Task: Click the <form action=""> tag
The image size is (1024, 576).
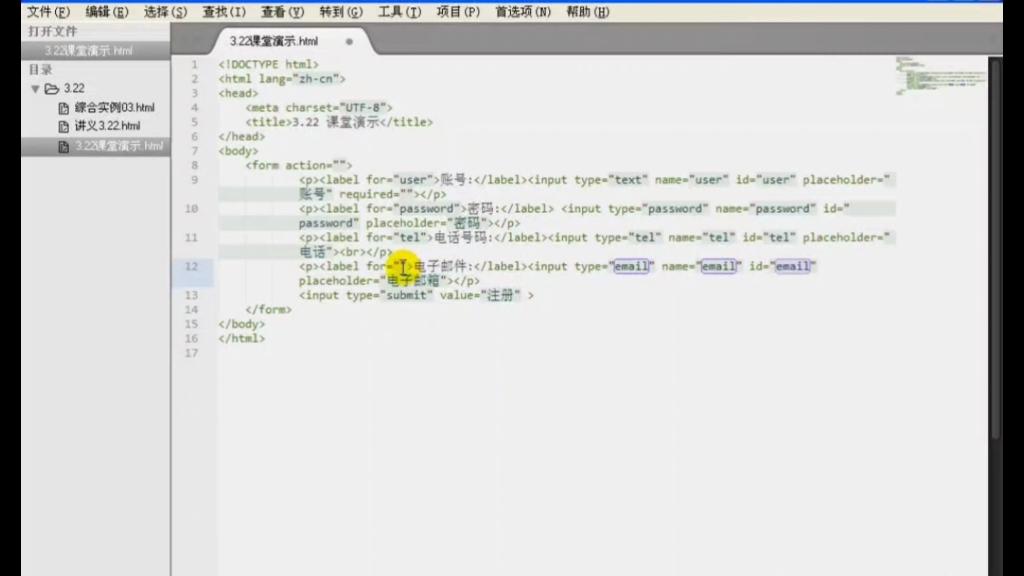Action: (298, 166)
